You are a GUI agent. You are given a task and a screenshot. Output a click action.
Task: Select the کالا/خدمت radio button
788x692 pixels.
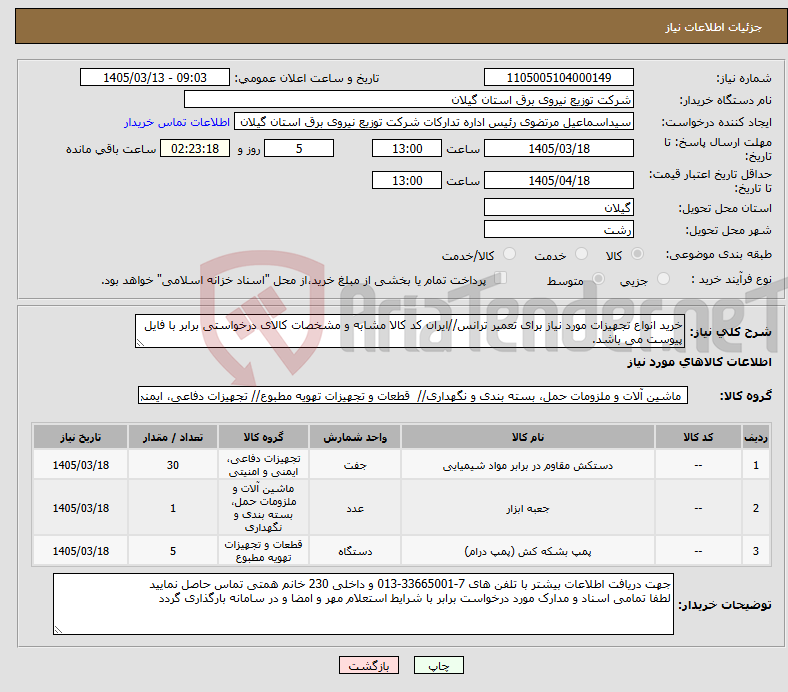tap(510, 254)
